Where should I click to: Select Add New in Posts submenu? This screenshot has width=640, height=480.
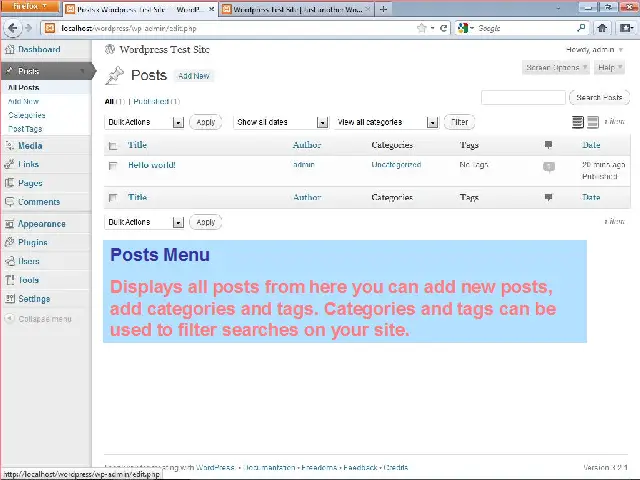24,101
